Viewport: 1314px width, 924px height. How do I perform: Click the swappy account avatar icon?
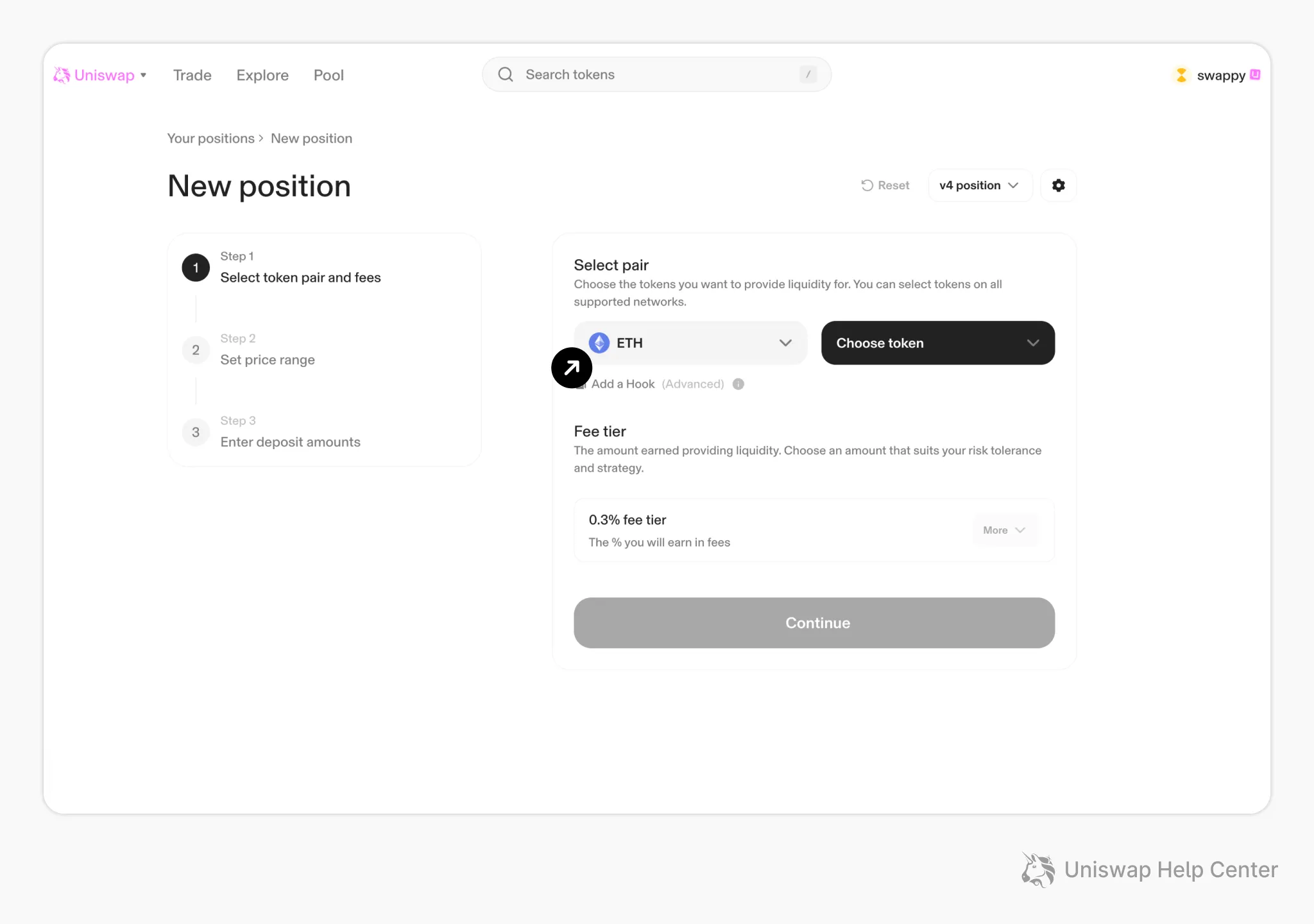[x=1181, y=75]
